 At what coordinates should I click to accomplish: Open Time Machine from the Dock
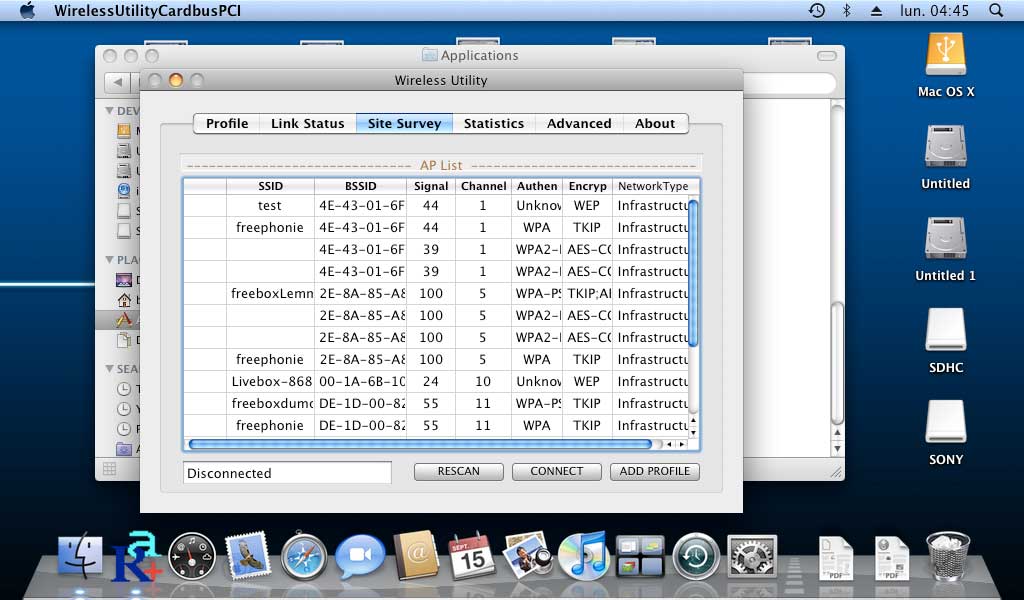(x=696, y=557)
